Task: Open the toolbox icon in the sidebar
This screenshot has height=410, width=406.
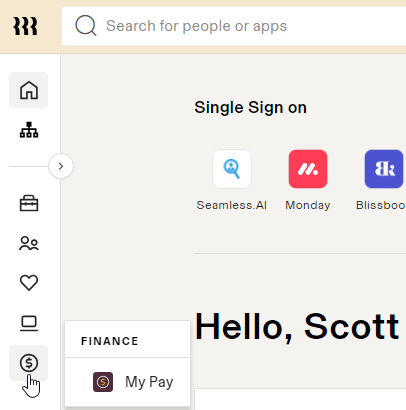Action: coord(29,203)
